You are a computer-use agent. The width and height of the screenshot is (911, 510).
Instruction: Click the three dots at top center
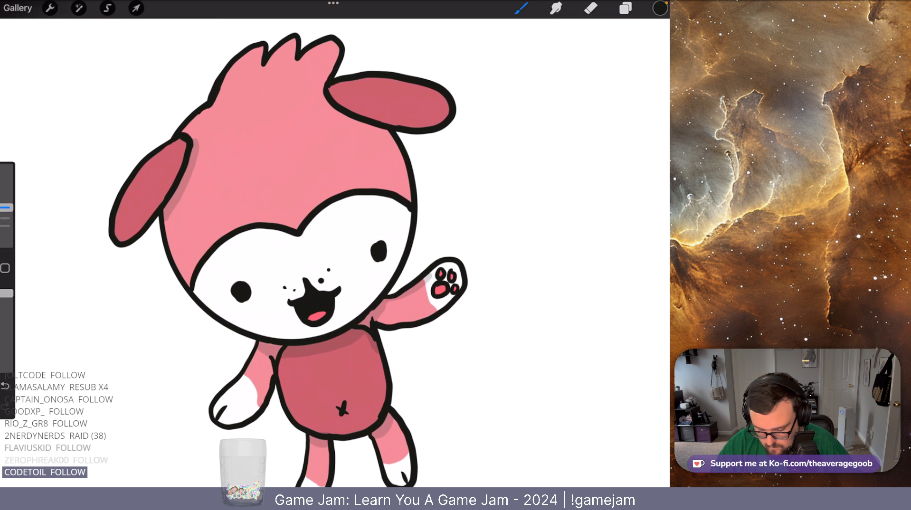(x=333, y=3)
